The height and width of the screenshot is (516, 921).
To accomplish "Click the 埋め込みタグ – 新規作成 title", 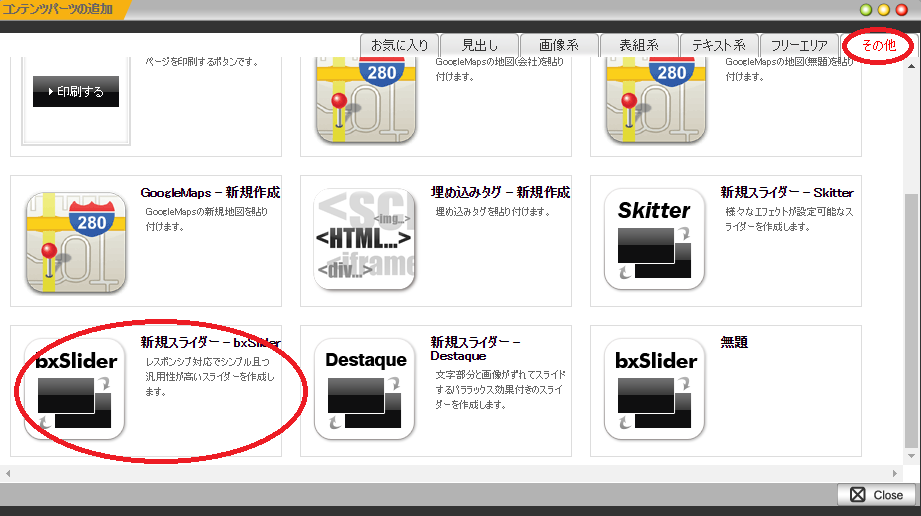I will (500, 192).
